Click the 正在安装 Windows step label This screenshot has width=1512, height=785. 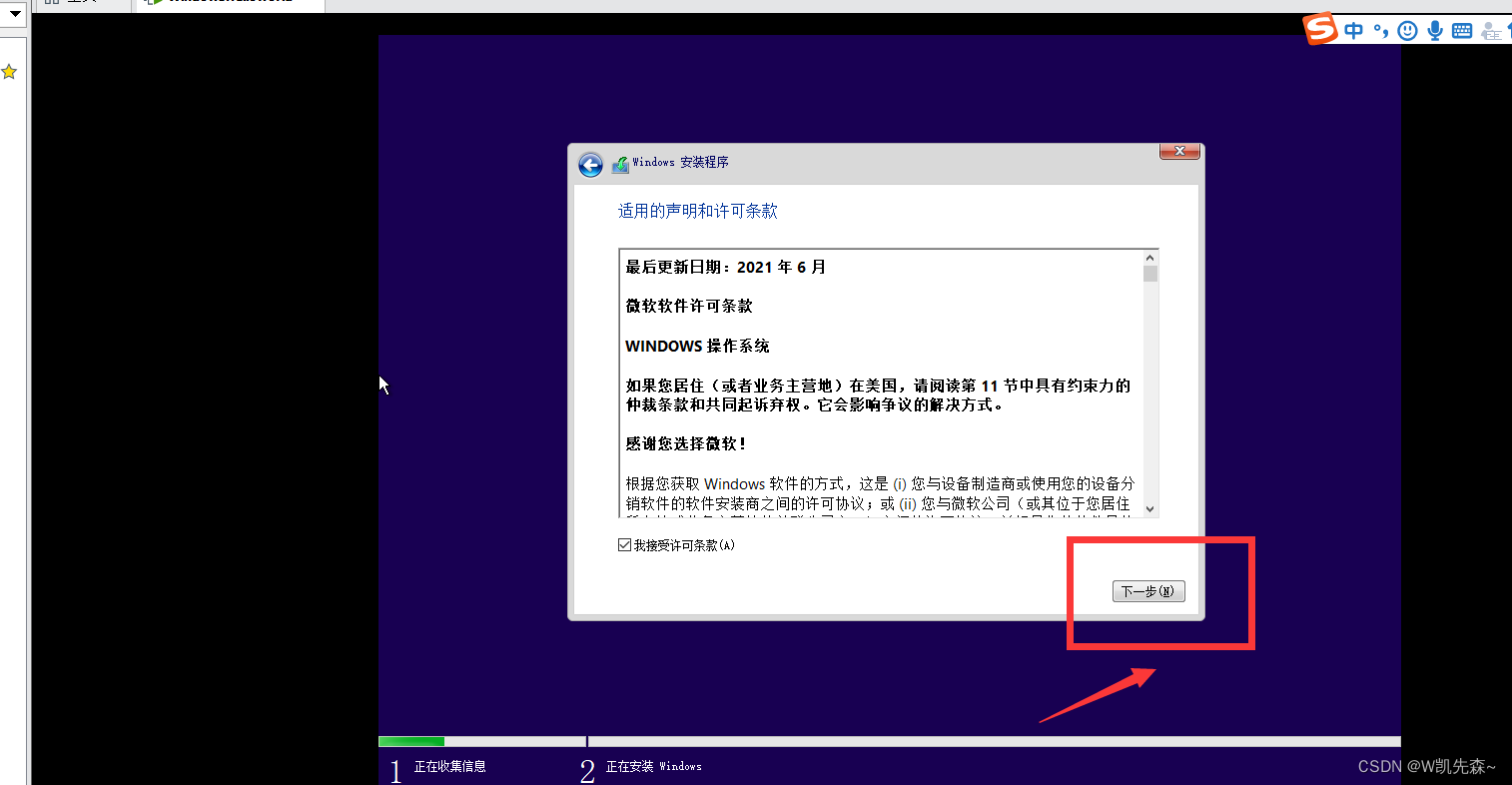coord(654,767)
